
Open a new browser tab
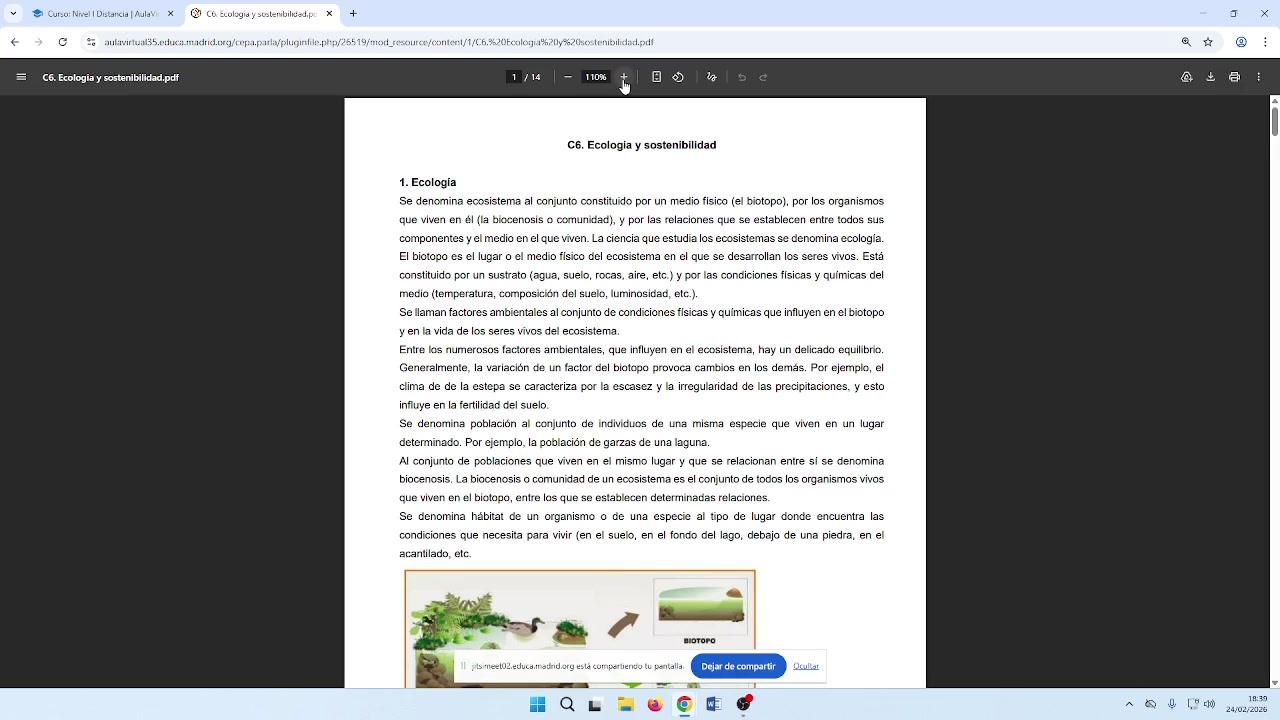(353, 14)
